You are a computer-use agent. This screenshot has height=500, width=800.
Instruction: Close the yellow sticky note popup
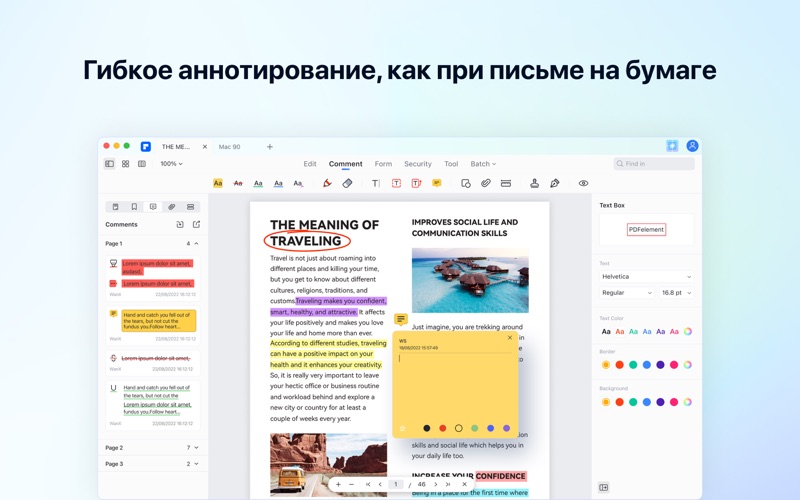click(x=510, y=338)
